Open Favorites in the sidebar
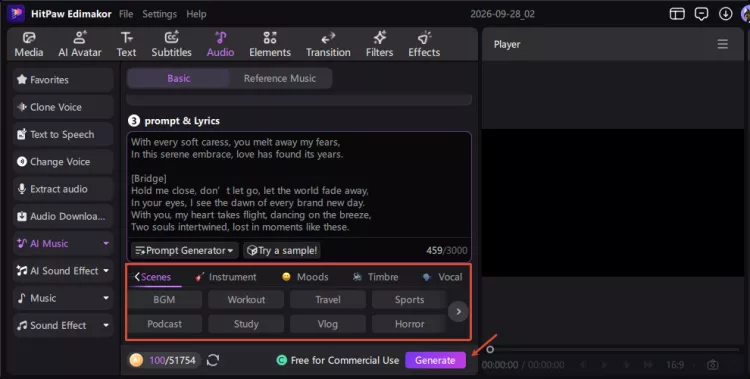 63,79
